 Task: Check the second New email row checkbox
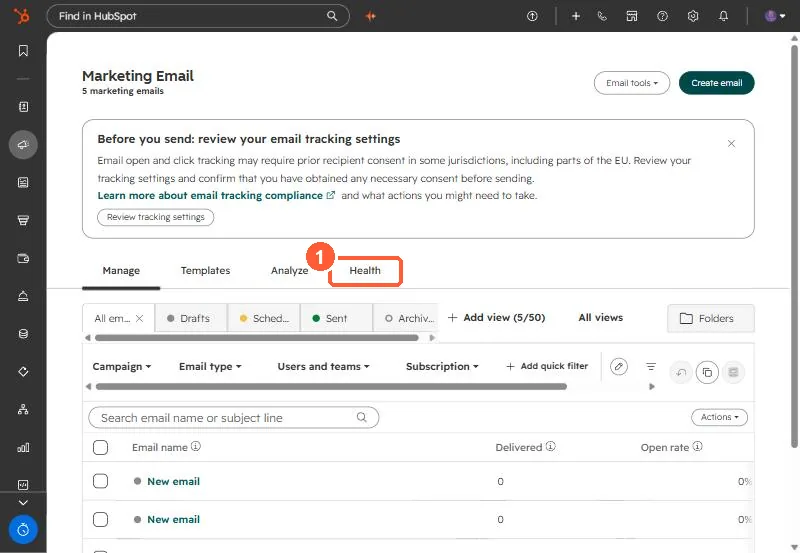[x=101, y=519]
